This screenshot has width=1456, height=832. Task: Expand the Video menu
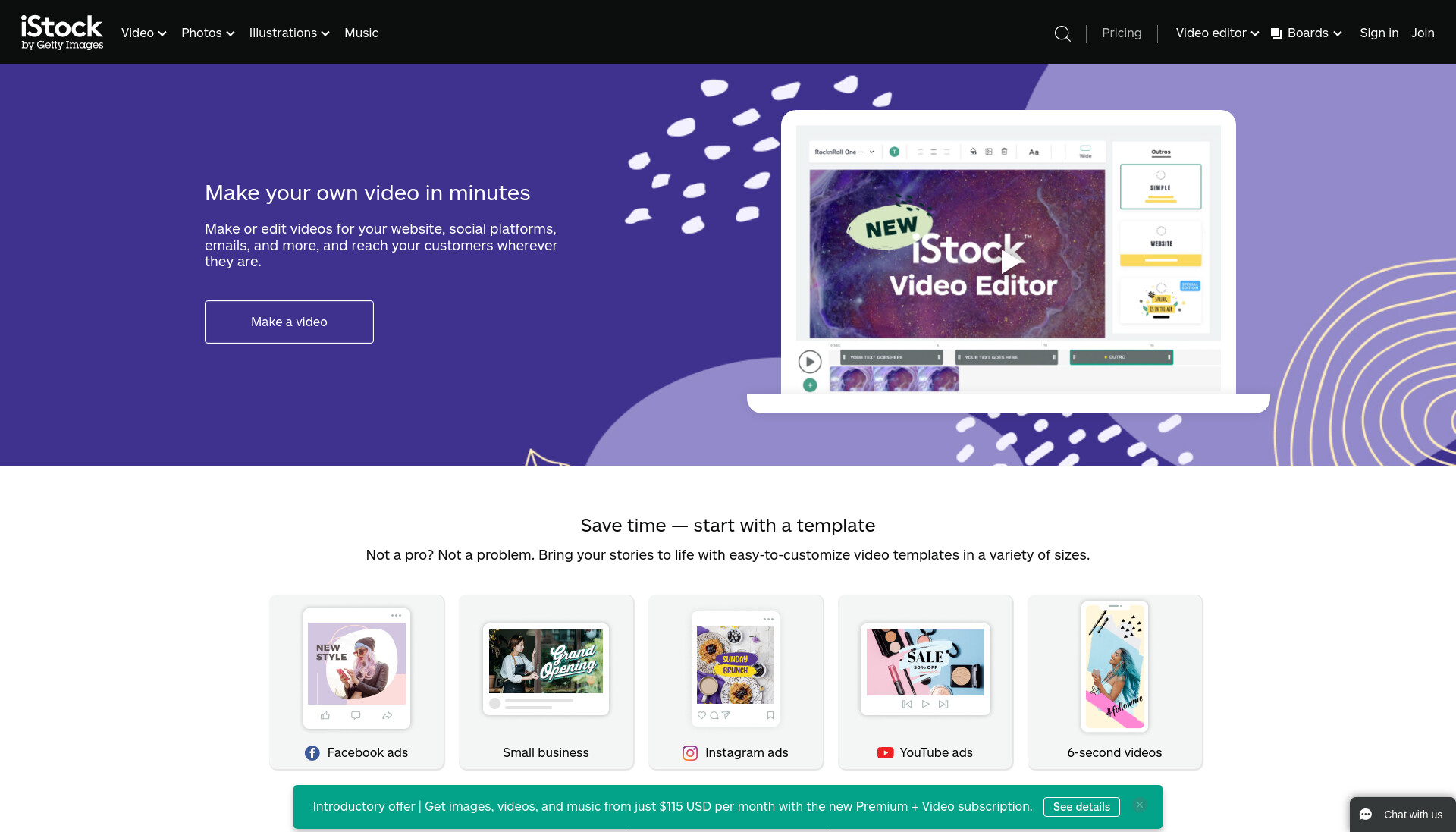click(143, 33)
